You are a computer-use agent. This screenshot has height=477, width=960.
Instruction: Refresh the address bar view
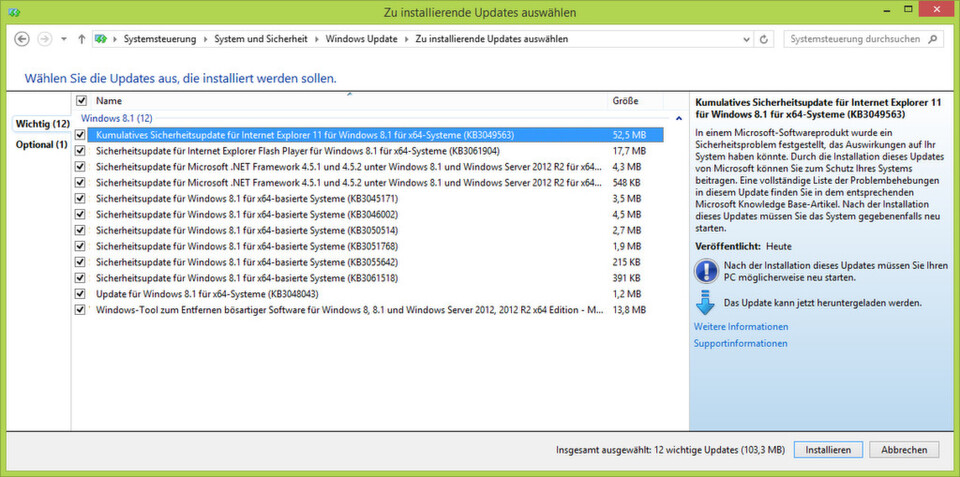[x=763, y=39]
